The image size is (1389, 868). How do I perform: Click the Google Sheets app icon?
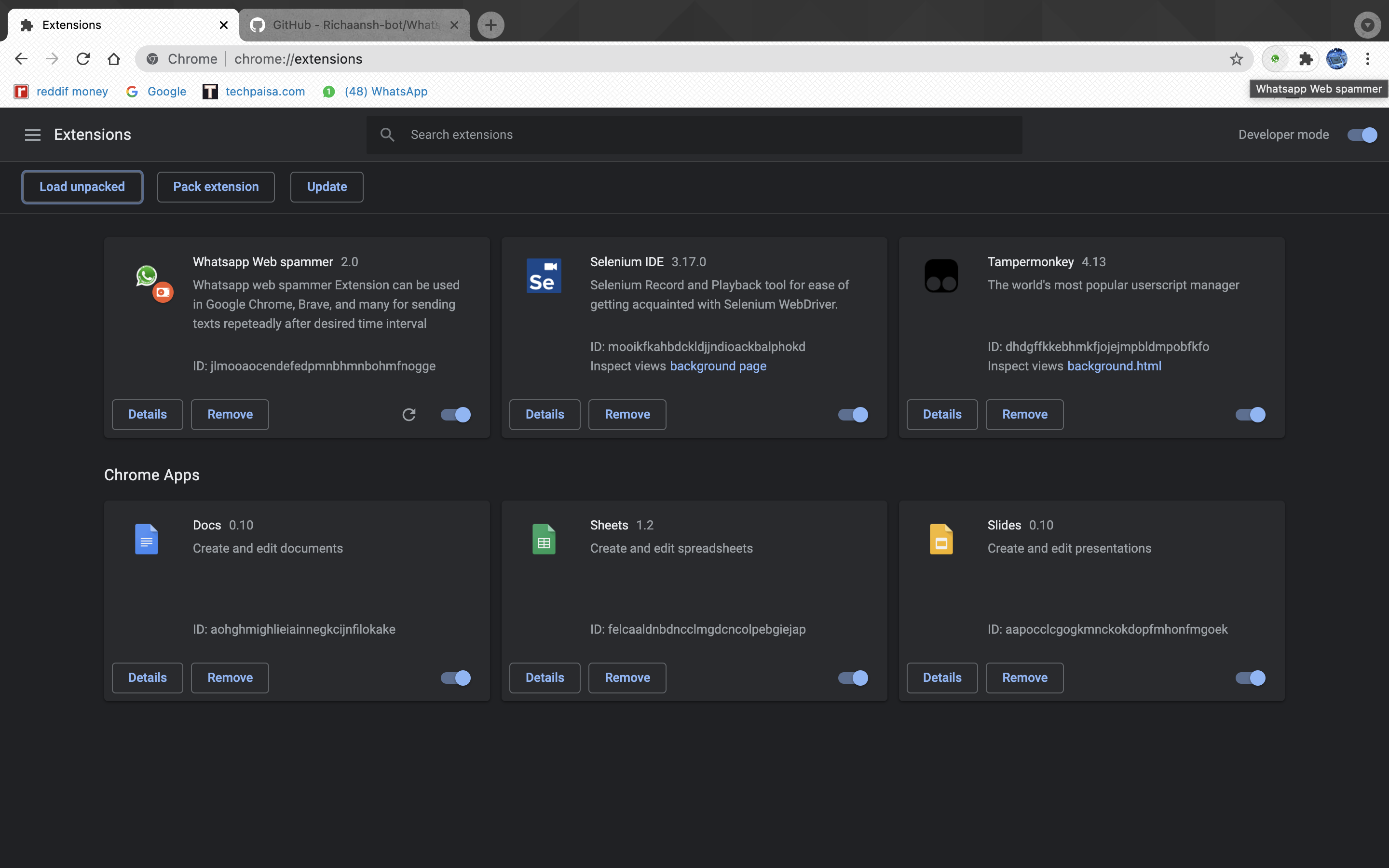544,539
